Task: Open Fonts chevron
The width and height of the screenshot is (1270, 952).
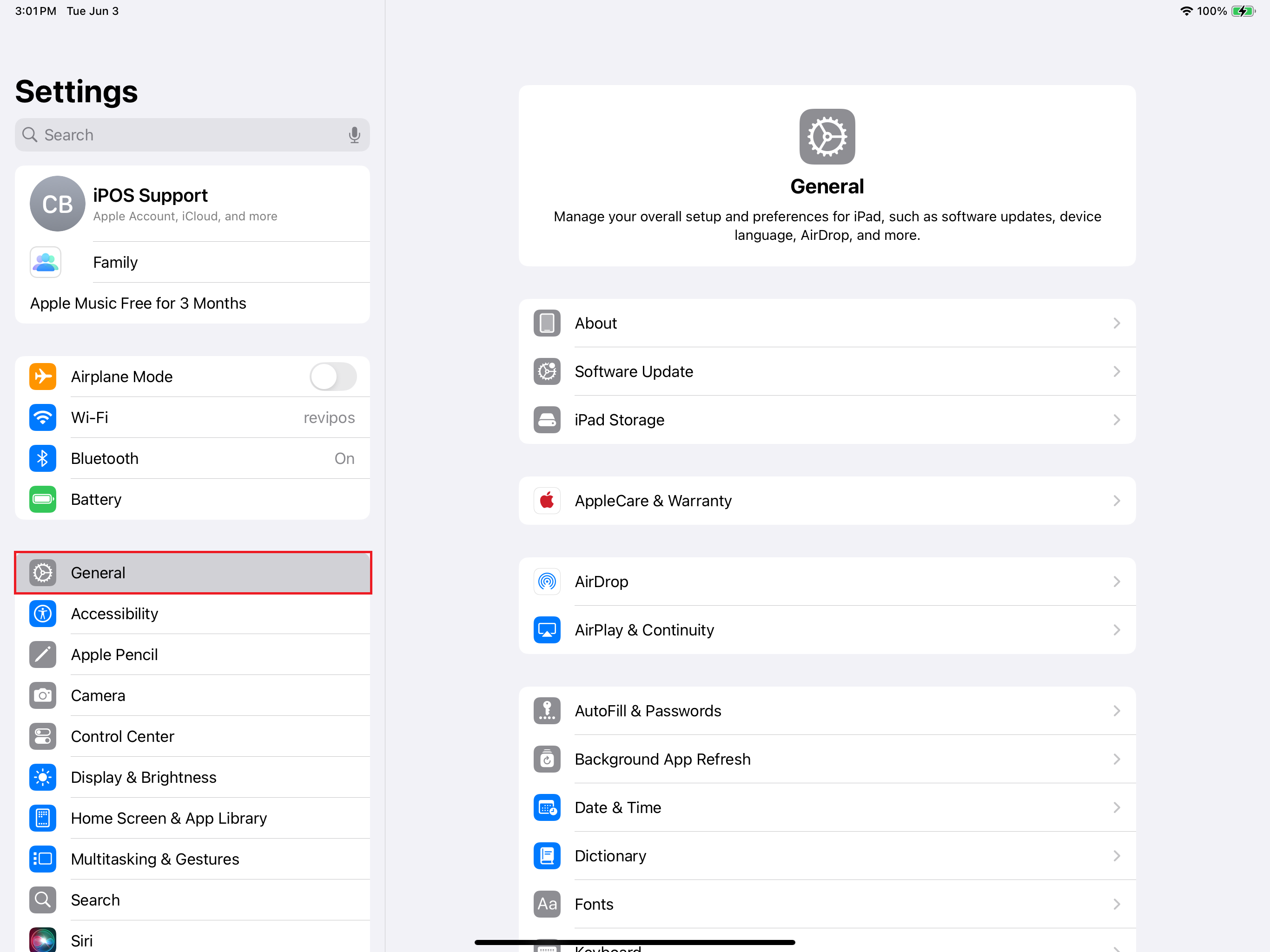Action: click(1117, 904)
